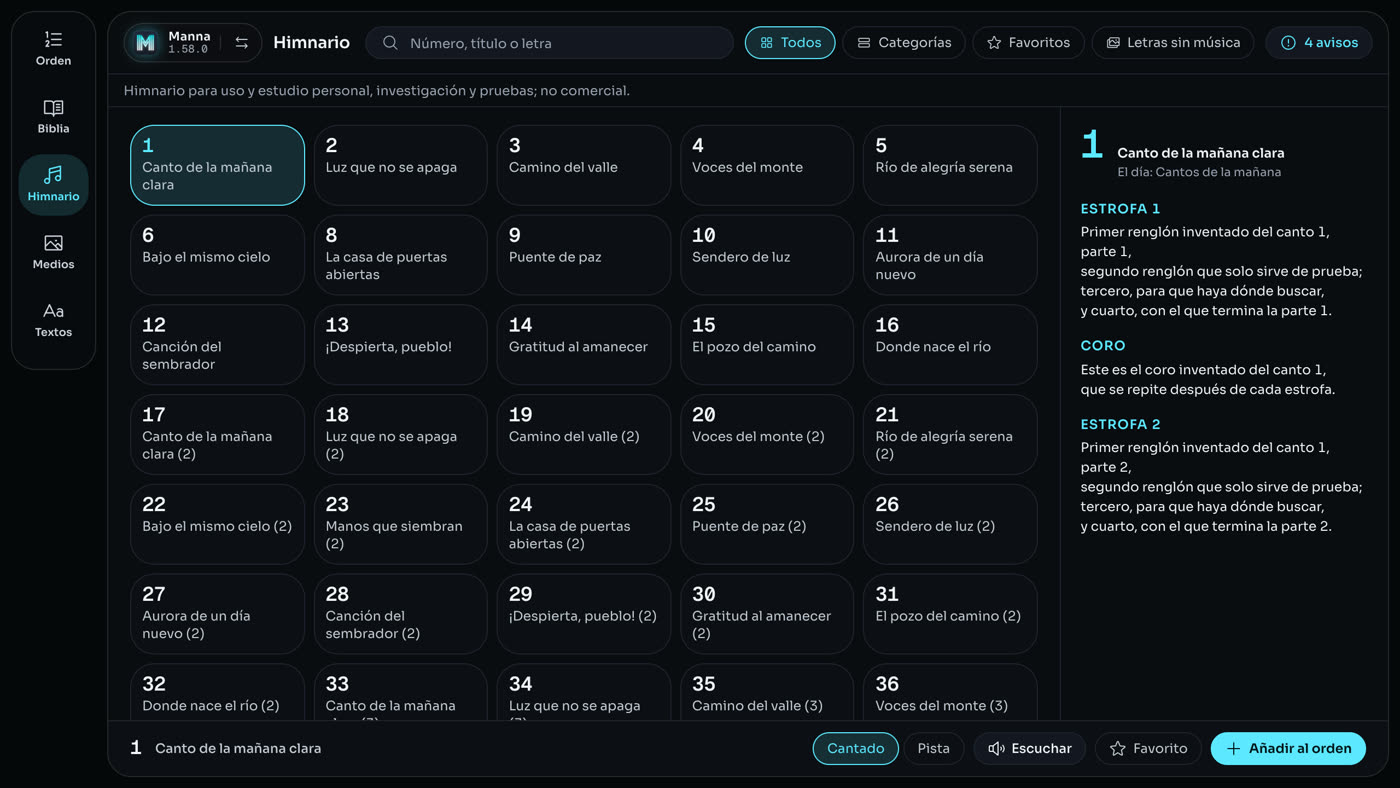Click Añadir al orden button
The width and height of the screenshot is (1400, 788).
point(1288,748)
